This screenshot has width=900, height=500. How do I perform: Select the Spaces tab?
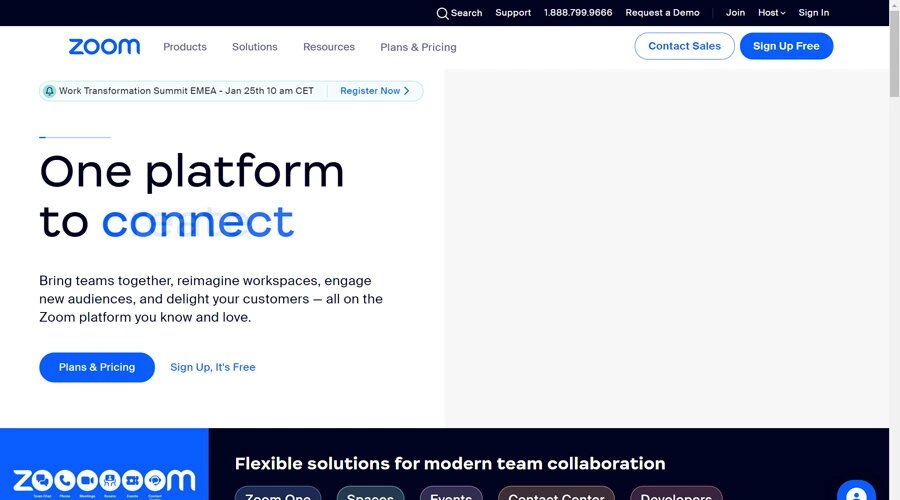tap(370, 494)
